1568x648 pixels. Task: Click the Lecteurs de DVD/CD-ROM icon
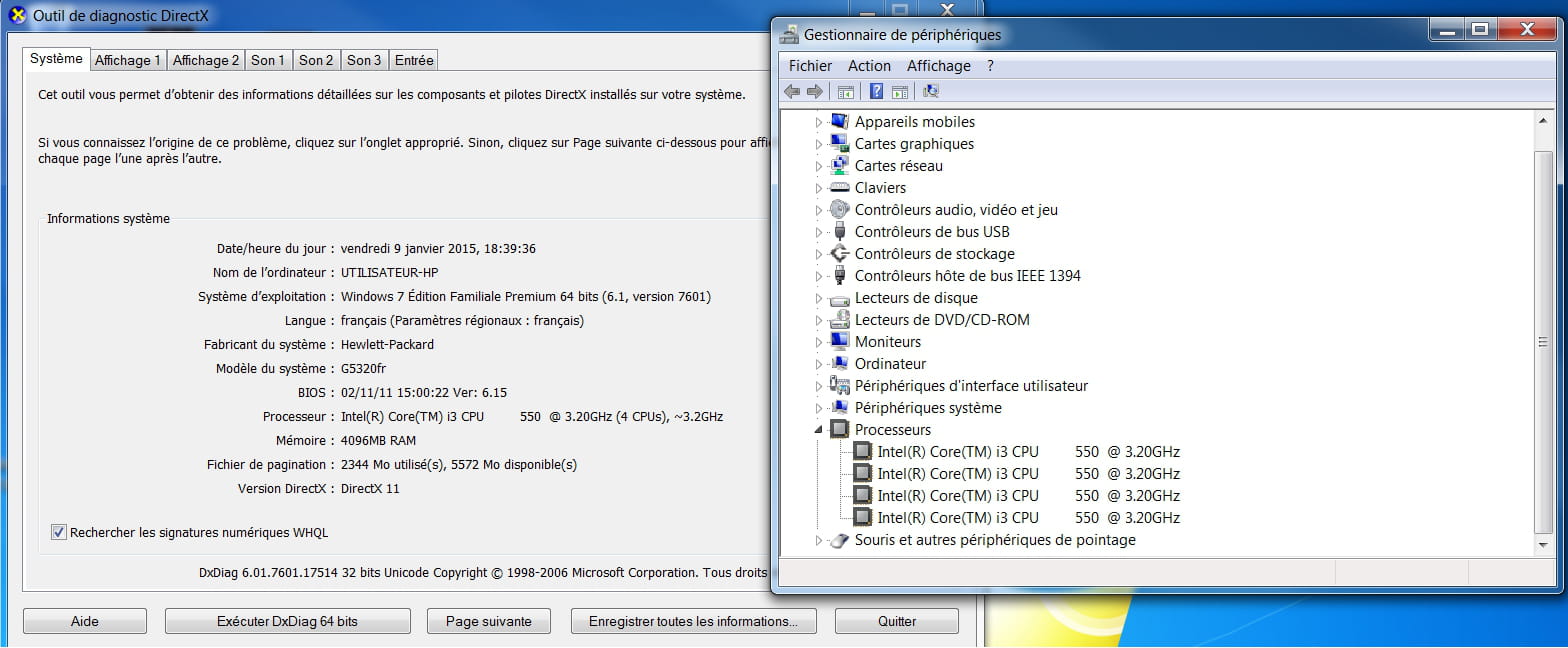click(840, 320)
